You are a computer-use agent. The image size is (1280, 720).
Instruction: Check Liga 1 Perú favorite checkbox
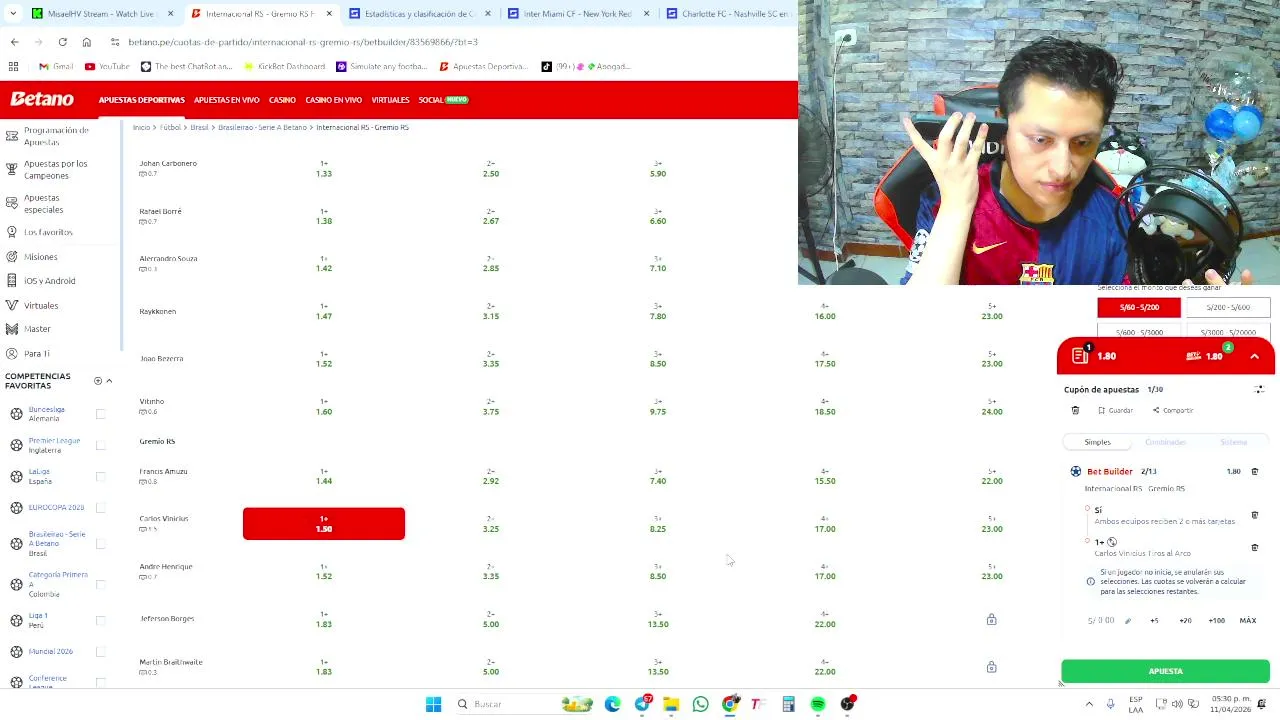[100, 620]
